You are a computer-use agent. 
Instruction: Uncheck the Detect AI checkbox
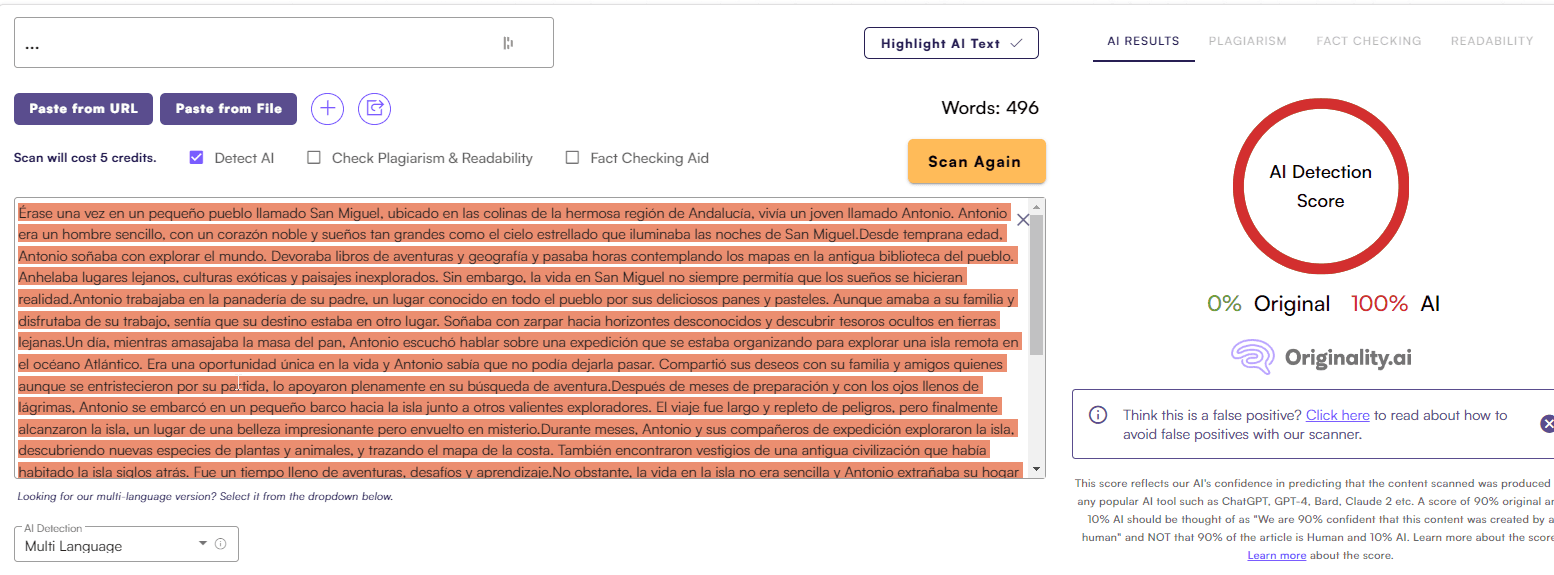coord(197,157)
